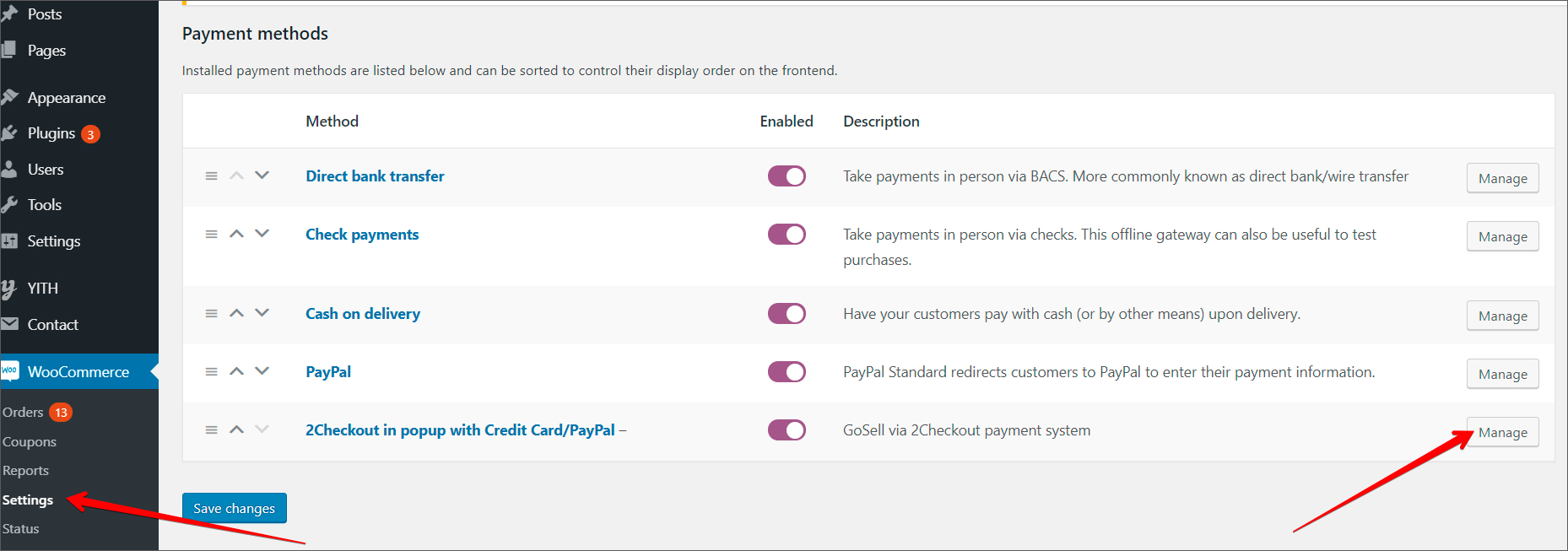Click the Plugins plug icon in sidebar

point(10,133)
